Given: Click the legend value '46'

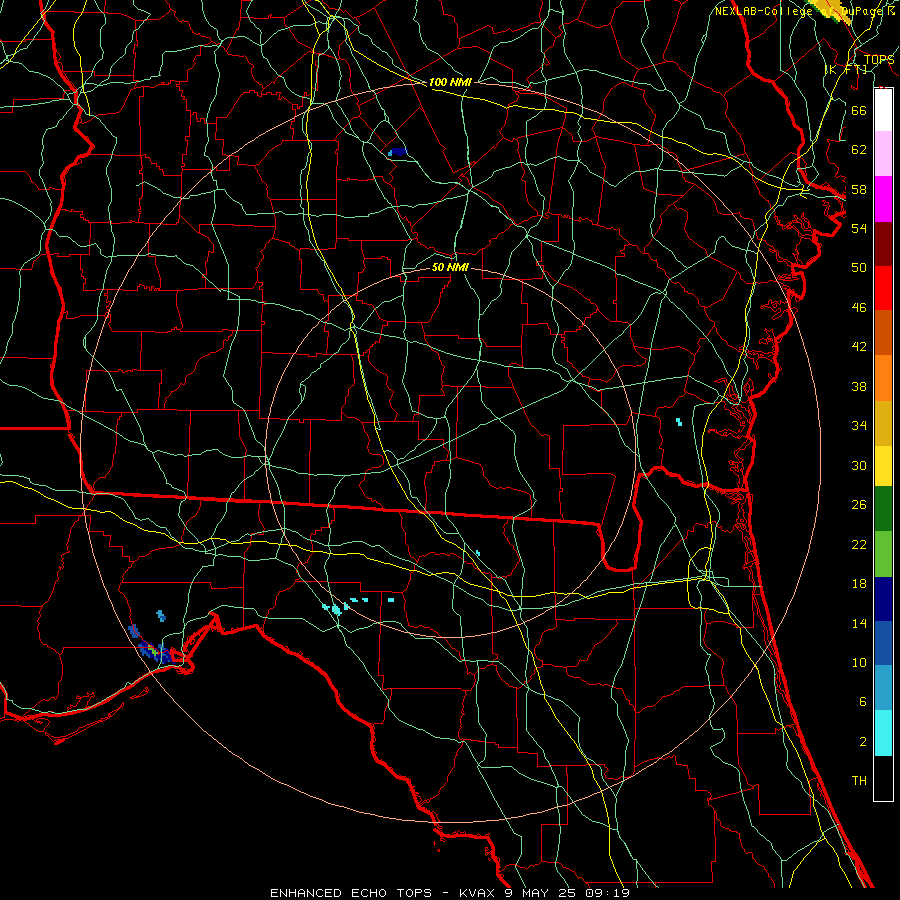Looking at the screenshot, I should [x=859, y=308].
